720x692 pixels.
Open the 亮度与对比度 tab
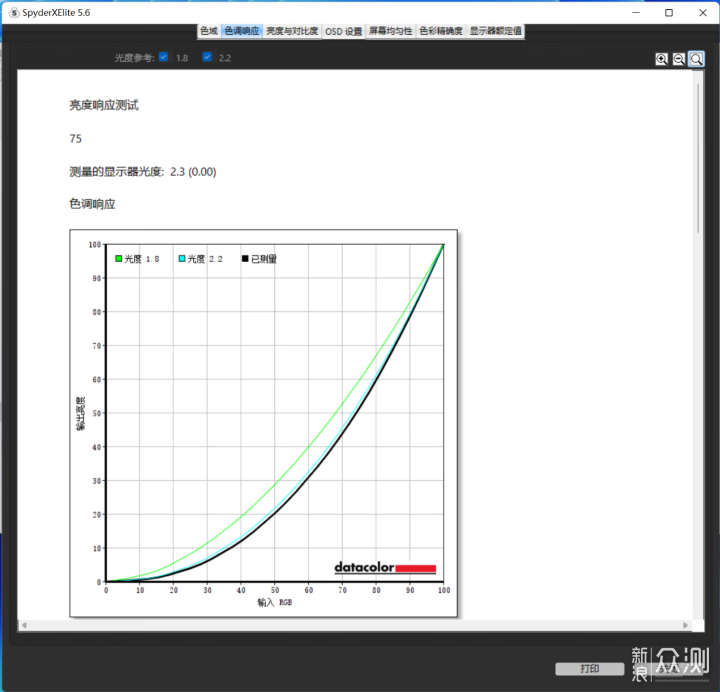(x=292, y=31)
